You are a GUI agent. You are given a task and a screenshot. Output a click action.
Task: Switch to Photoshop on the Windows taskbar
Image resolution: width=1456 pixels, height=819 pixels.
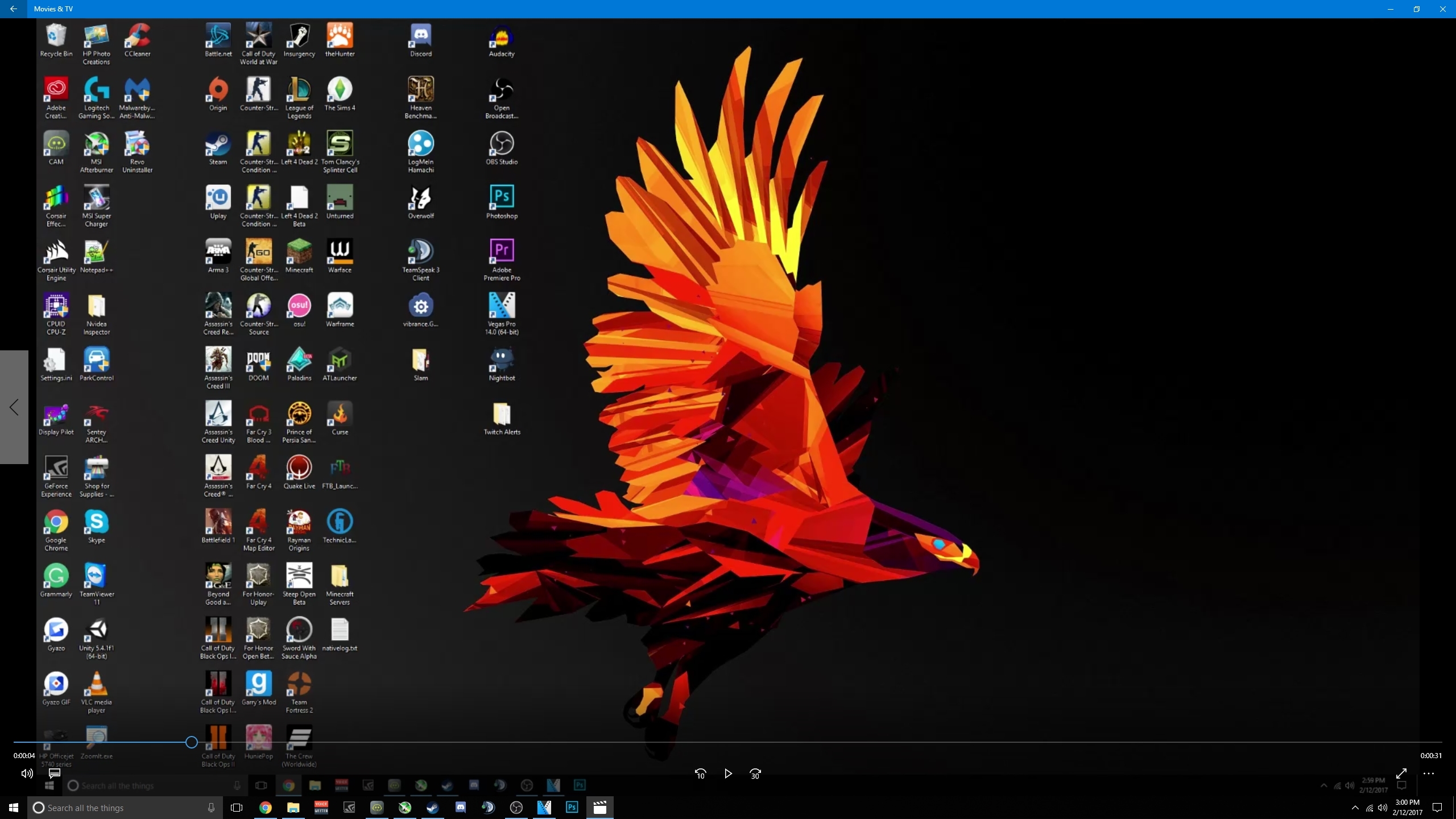tap(572, 808)
